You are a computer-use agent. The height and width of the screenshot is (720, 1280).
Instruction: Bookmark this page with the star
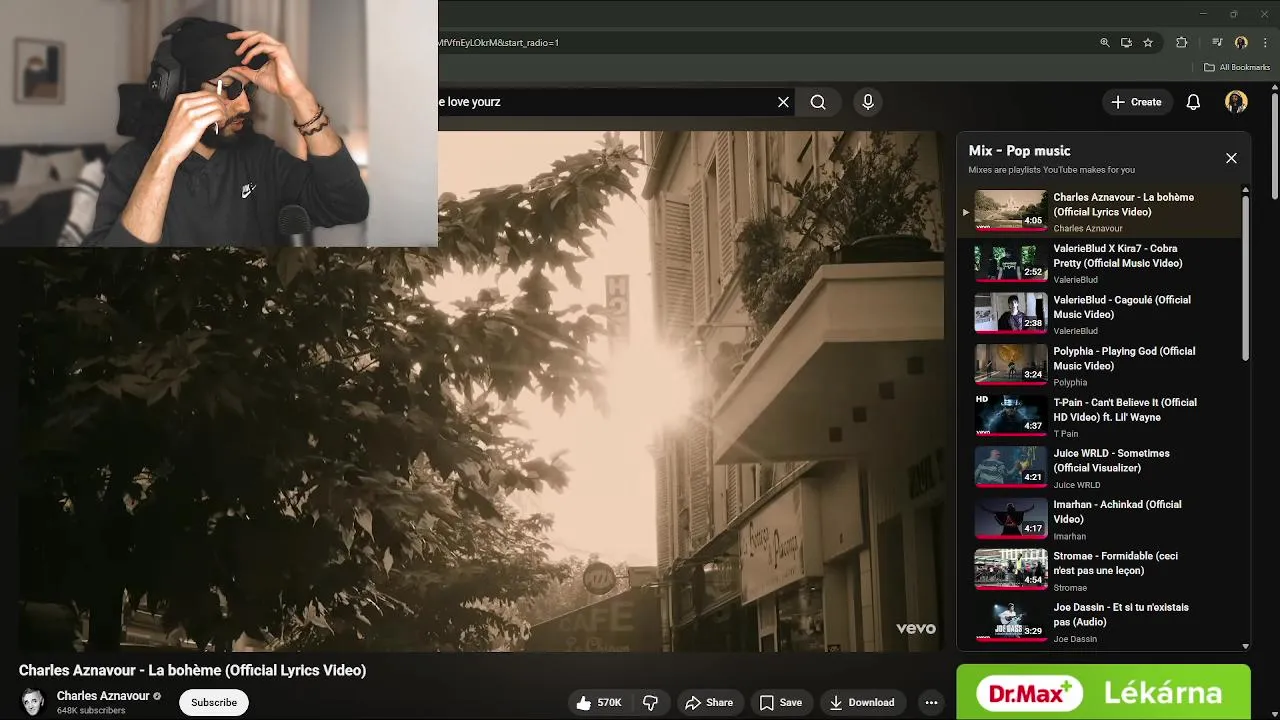[x=1148, y=43]
